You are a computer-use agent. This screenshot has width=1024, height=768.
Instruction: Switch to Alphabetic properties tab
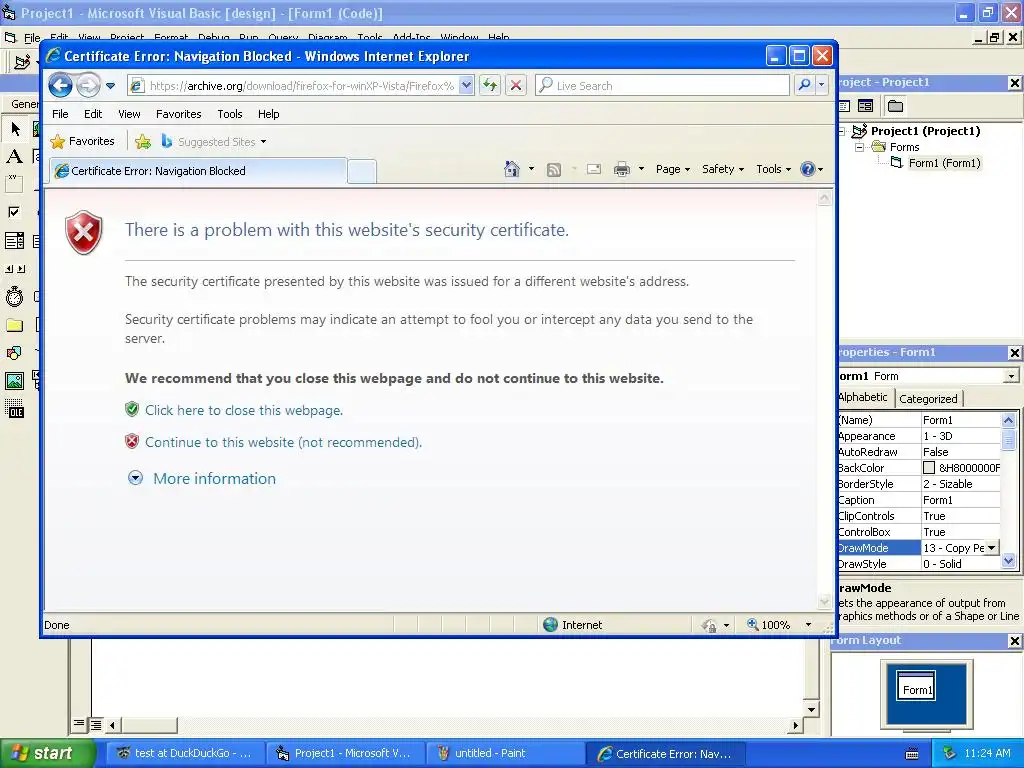point(863,398)
